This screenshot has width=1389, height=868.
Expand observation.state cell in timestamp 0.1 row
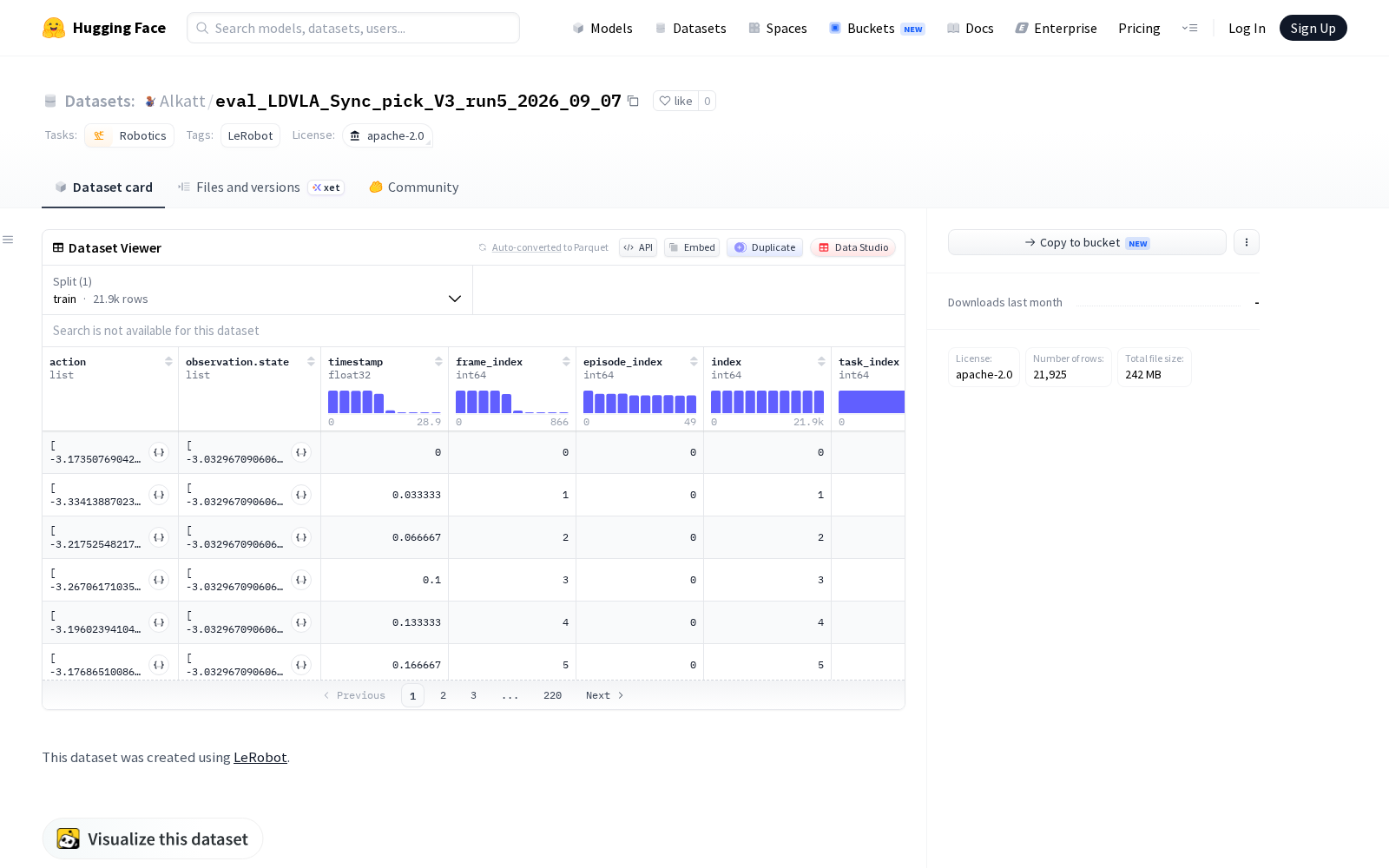301,580
